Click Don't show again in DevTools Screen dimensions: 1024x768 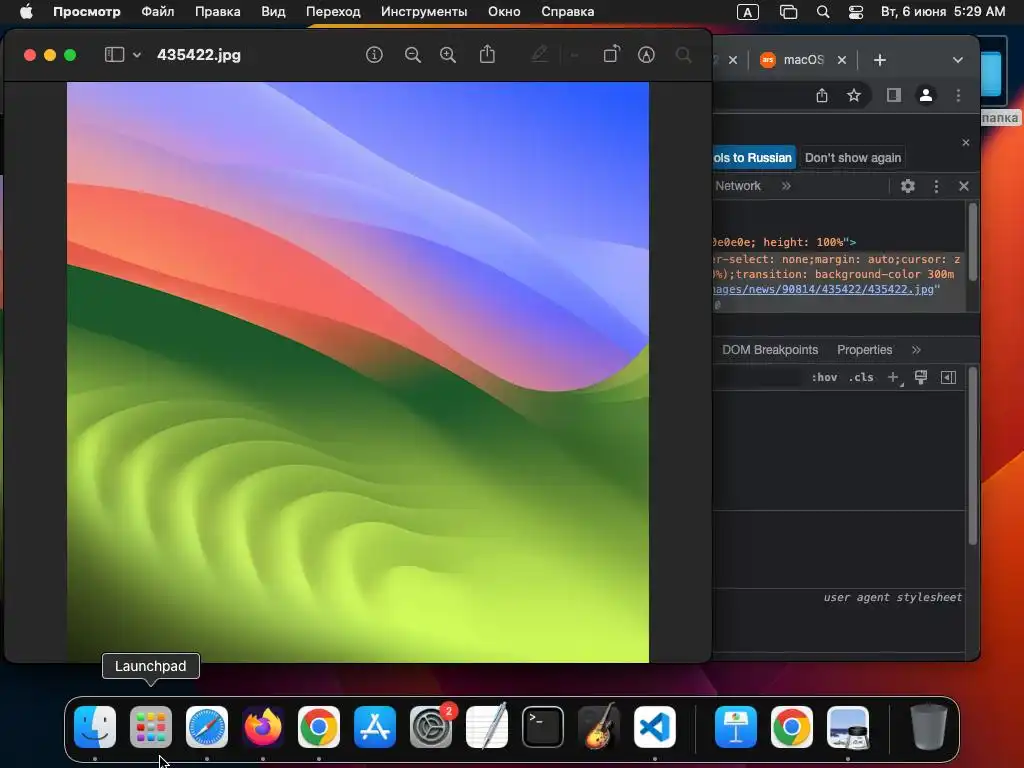tap(852, 157)
